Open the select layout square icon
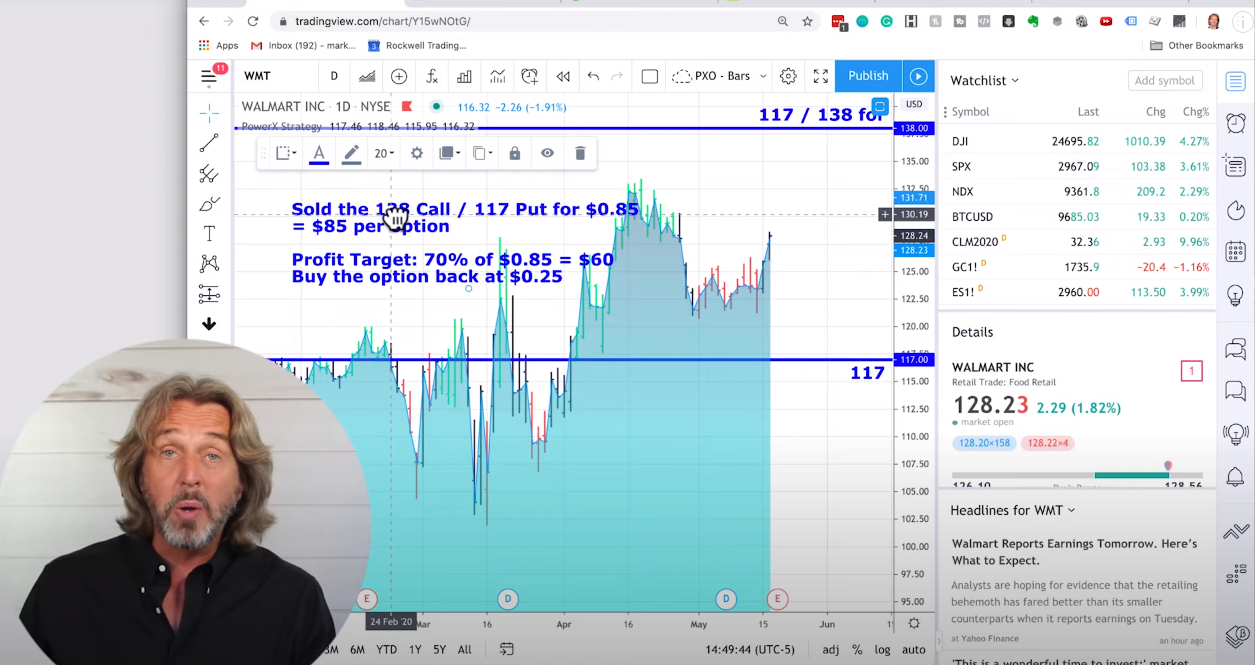Viewport: 1255px width, 665px height. (x=649, y=76)
